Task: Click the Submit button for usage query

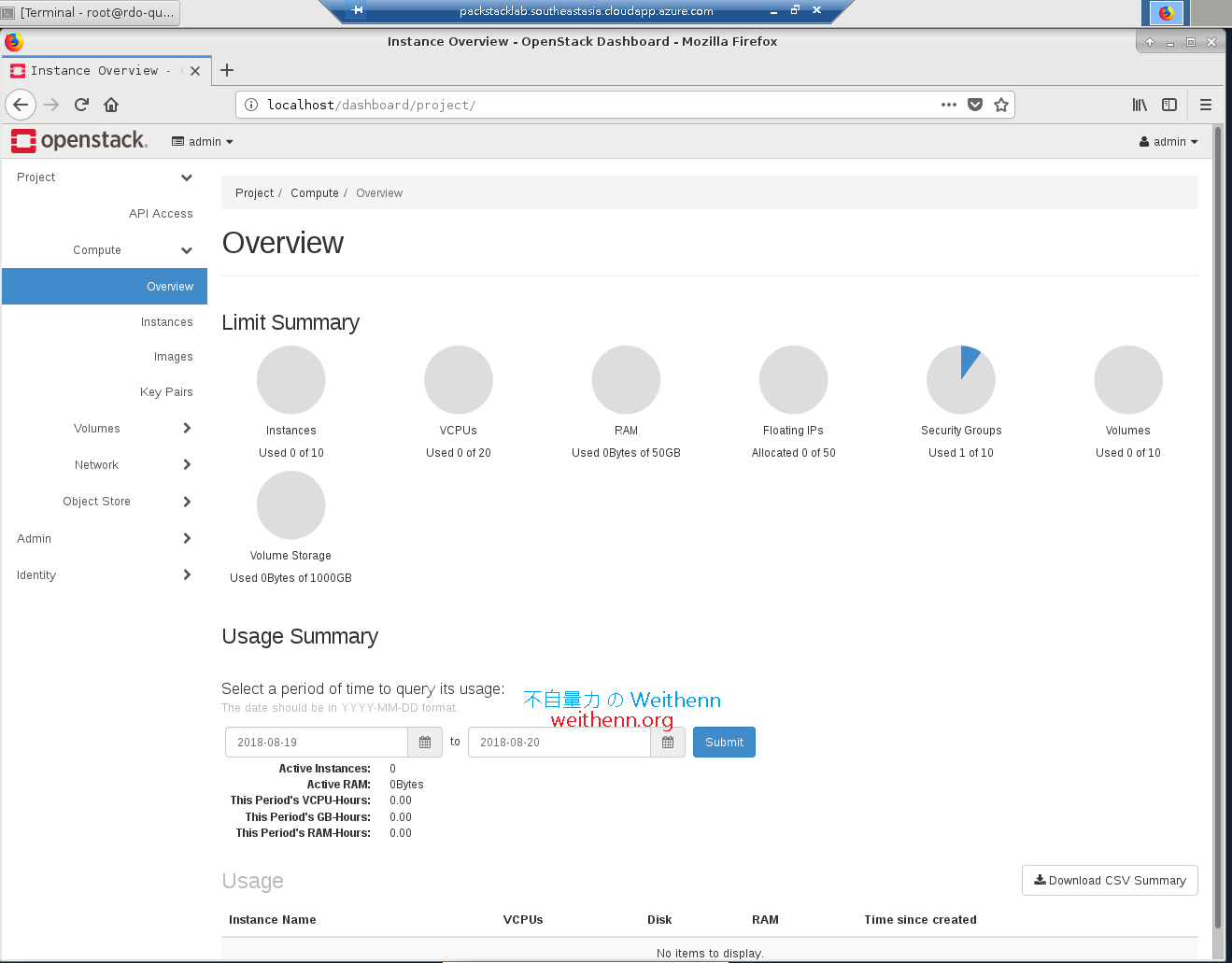Action: 724,742
